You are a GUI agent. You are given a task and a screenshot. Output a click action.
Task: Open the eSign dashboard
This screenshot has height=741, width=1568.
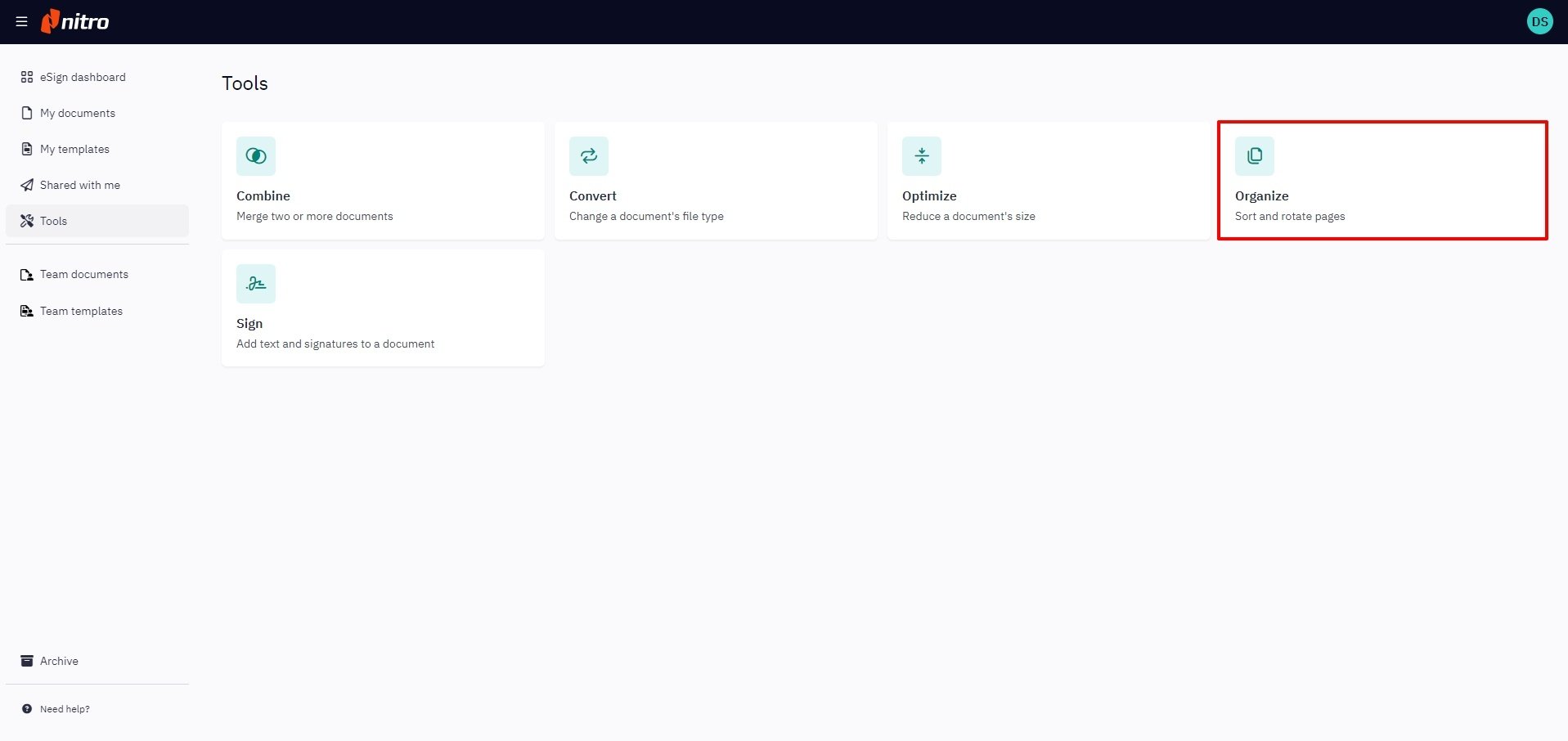[x=82, y=77]
